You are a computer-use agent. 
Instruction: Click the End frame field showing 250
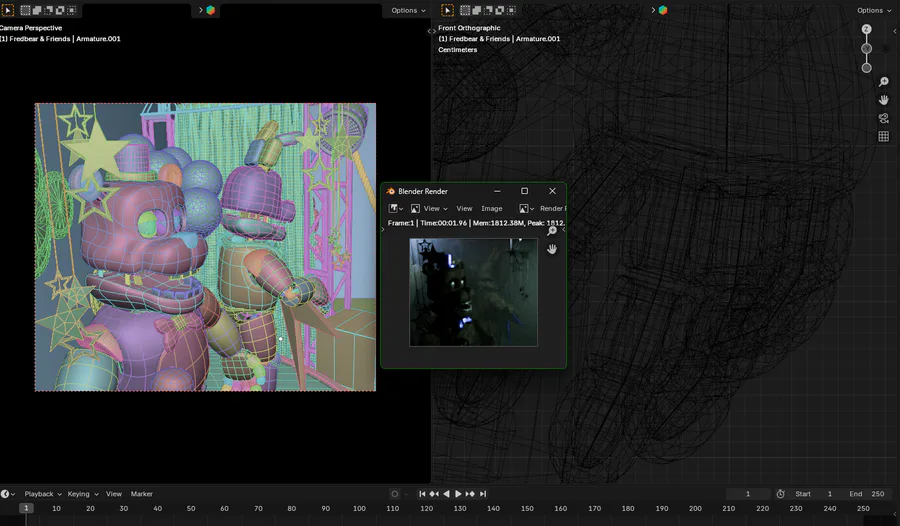tap(866, 494)
